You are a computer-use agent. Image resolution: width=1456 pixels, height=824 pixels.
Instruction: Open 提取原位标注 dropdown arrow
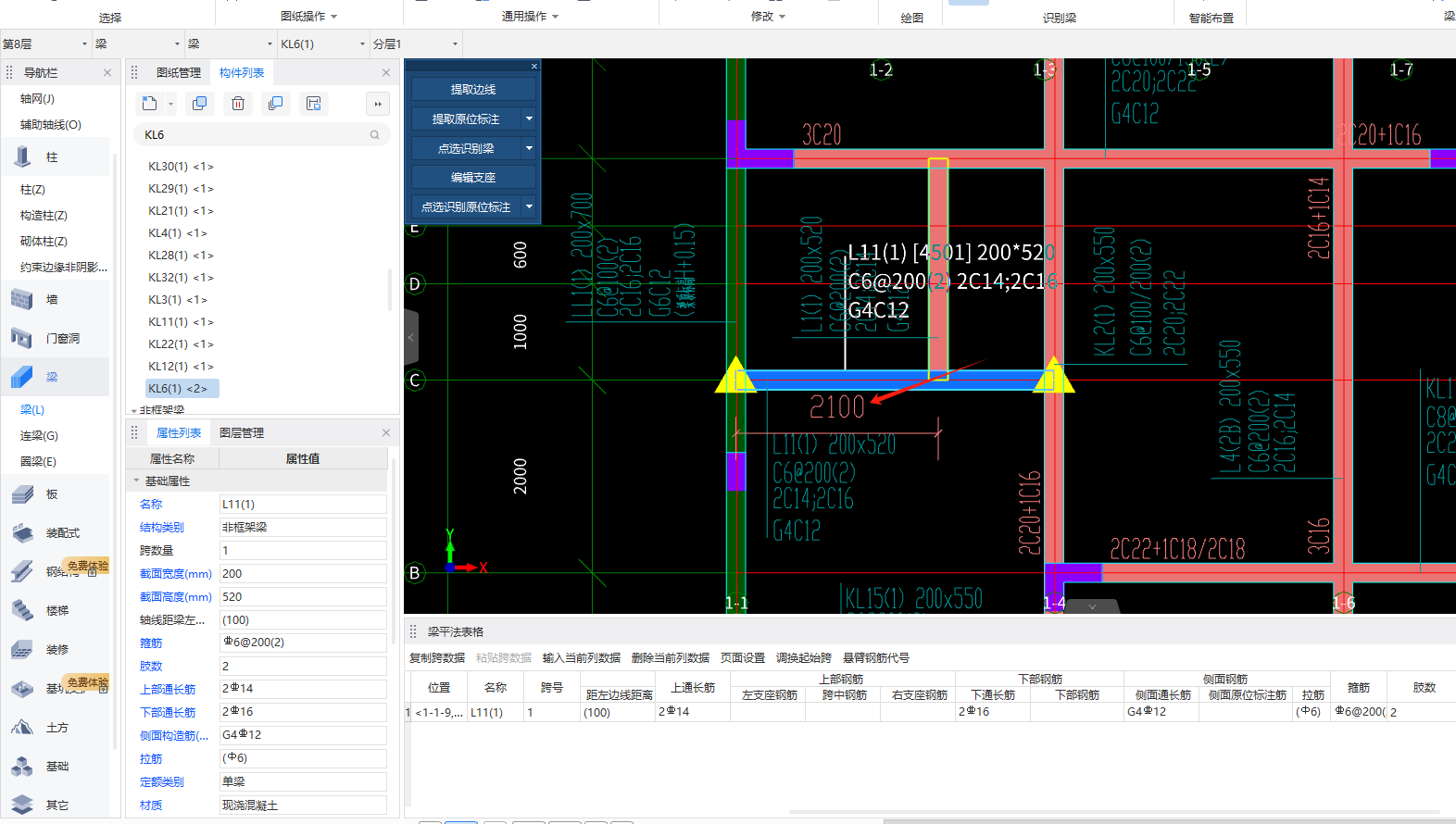[x=529, y=119]
